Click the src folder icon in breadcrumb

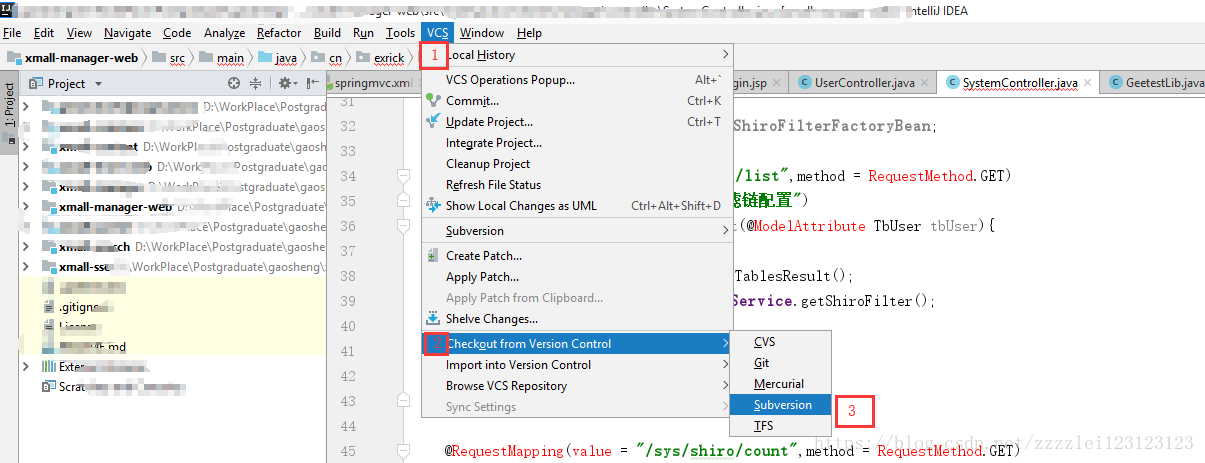(x=159, y=58)
